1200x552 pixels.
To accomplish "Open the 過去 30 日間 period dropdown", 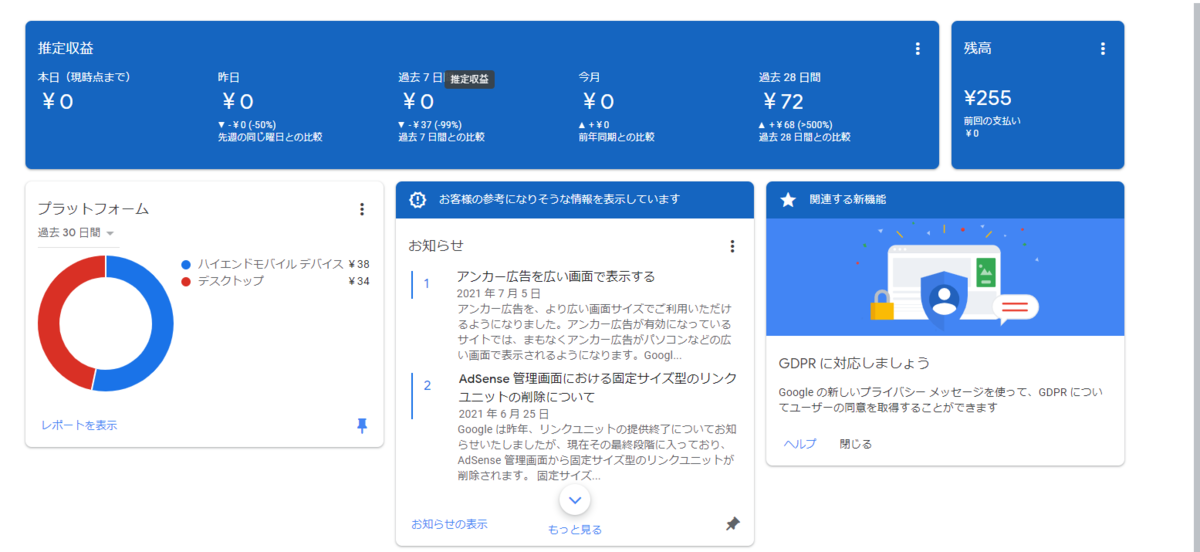I will click(x=76, y=233).
